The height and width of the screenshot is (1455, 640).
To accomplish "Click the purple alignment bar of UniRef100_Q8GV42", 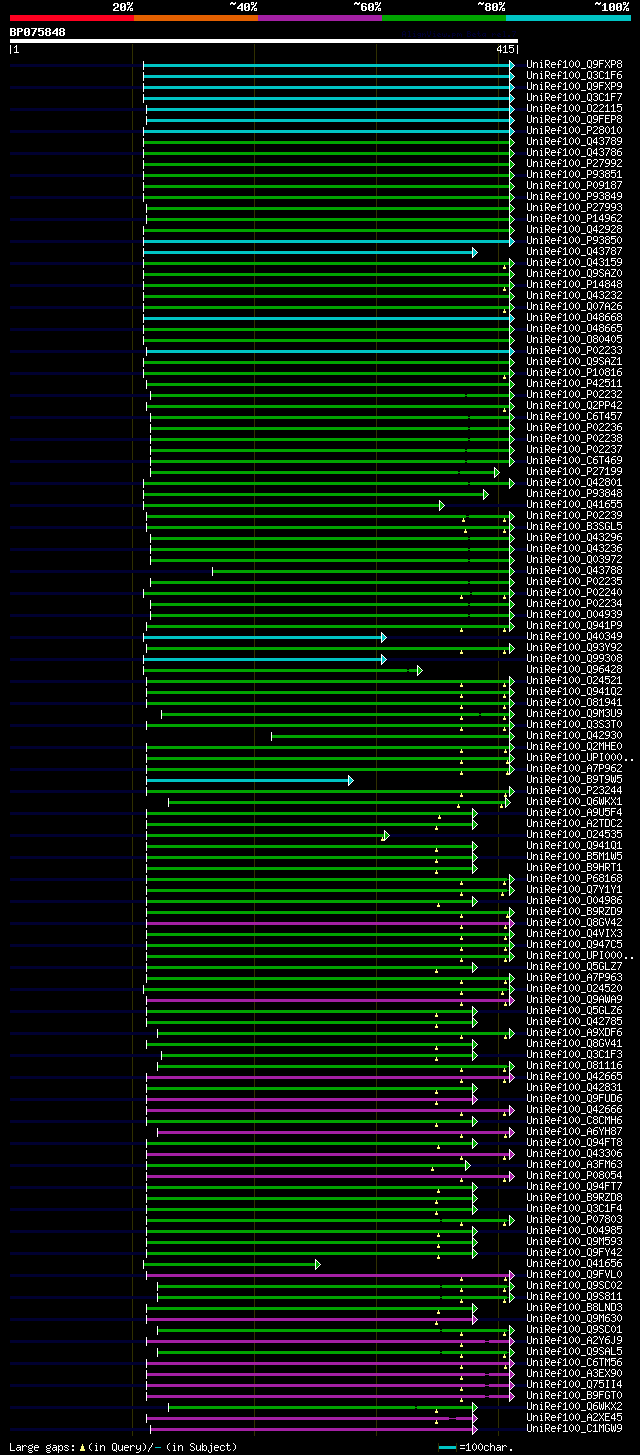I will [x=330, y=923].
